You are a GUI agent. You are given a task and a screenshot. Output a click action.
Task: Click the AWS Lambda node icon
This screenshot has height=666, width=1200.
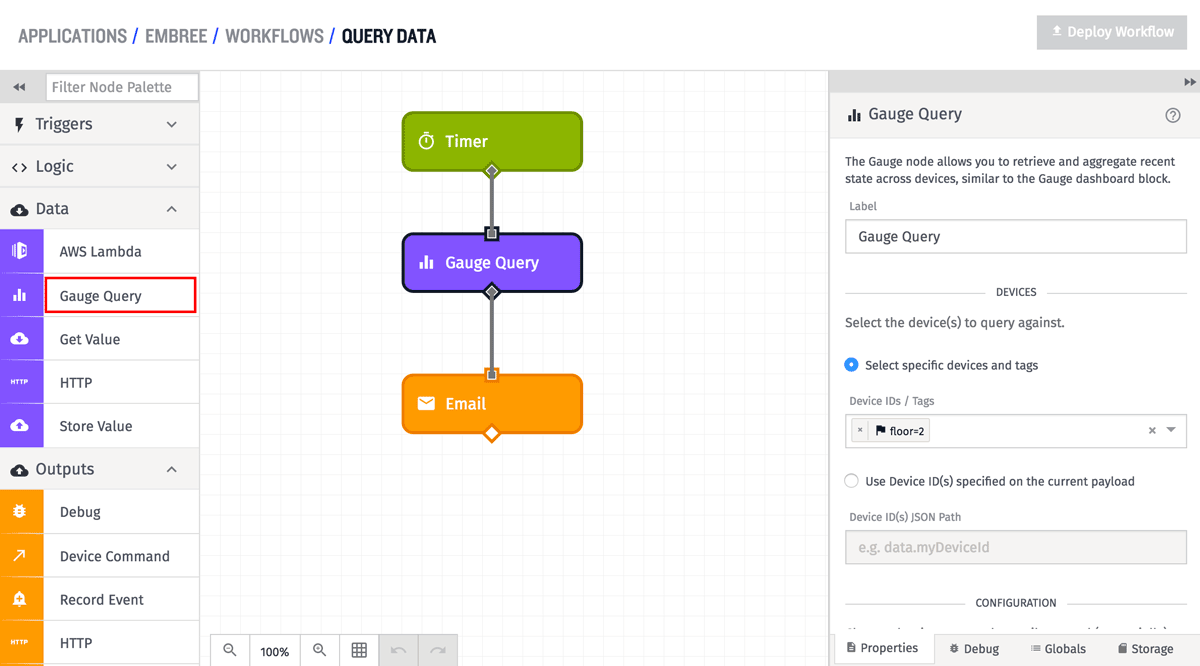[x=21, y=251]
